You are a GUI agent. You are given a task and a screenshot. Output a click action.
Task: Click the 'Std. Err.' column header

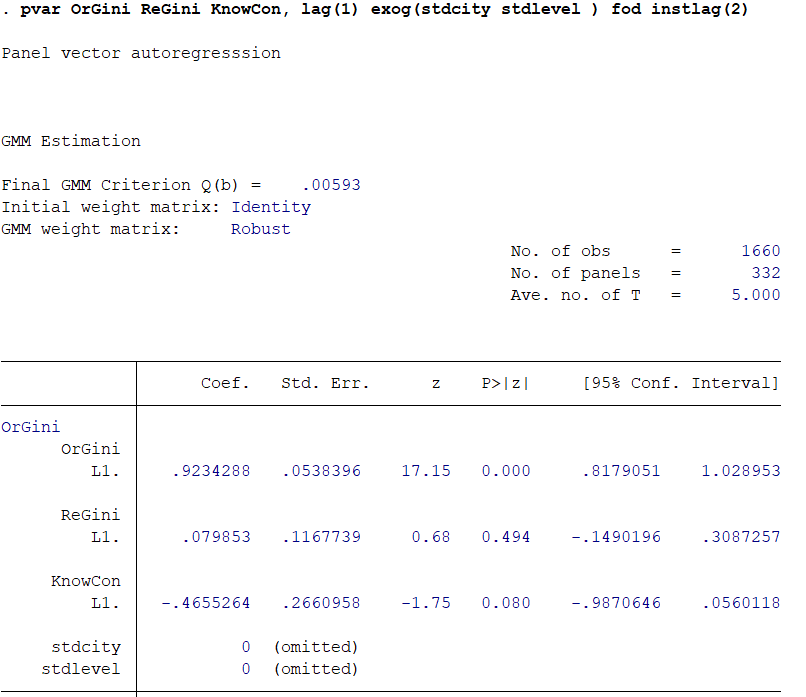tap(325, 383)
